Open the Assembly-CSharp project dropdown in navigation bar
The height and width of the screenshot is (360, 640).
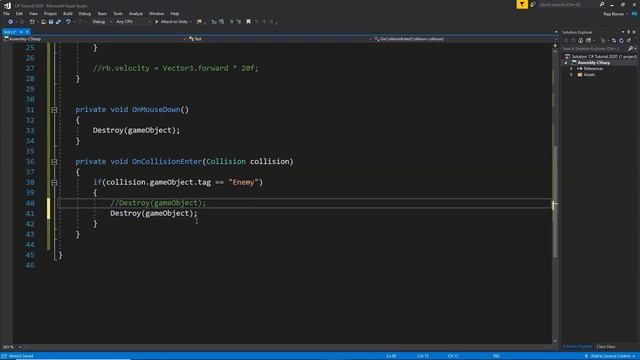point(95,39)
